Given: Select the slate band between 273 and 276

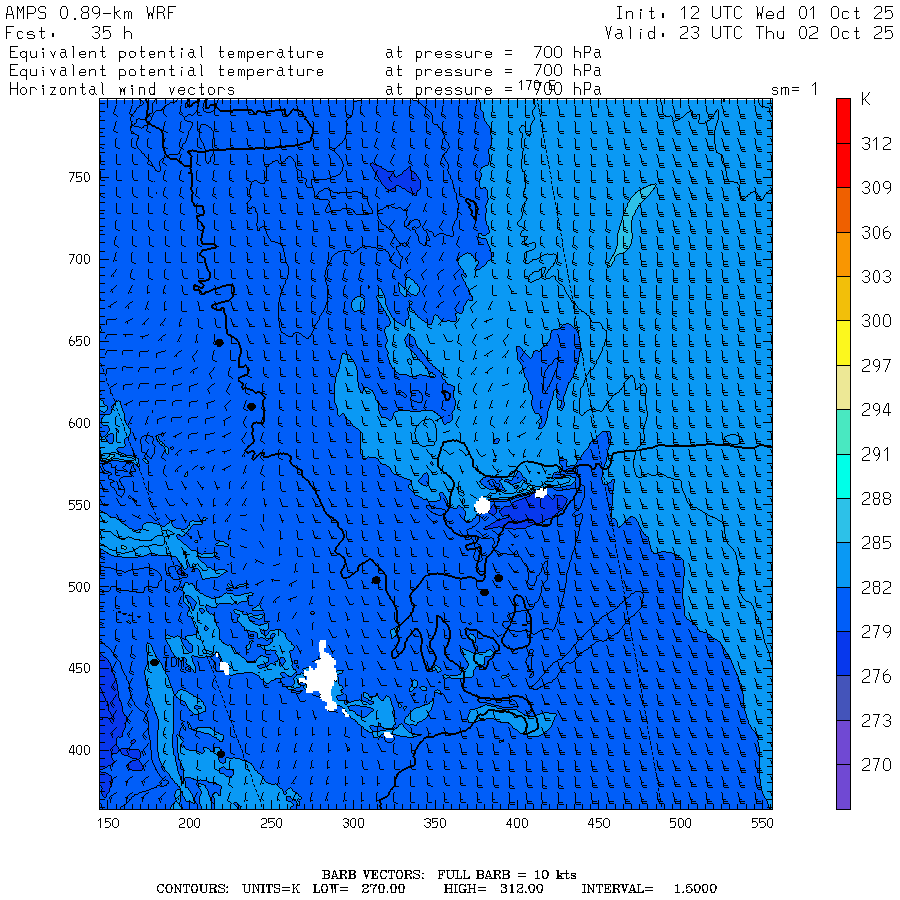Looking at the screenshot, I should (843, 698).
